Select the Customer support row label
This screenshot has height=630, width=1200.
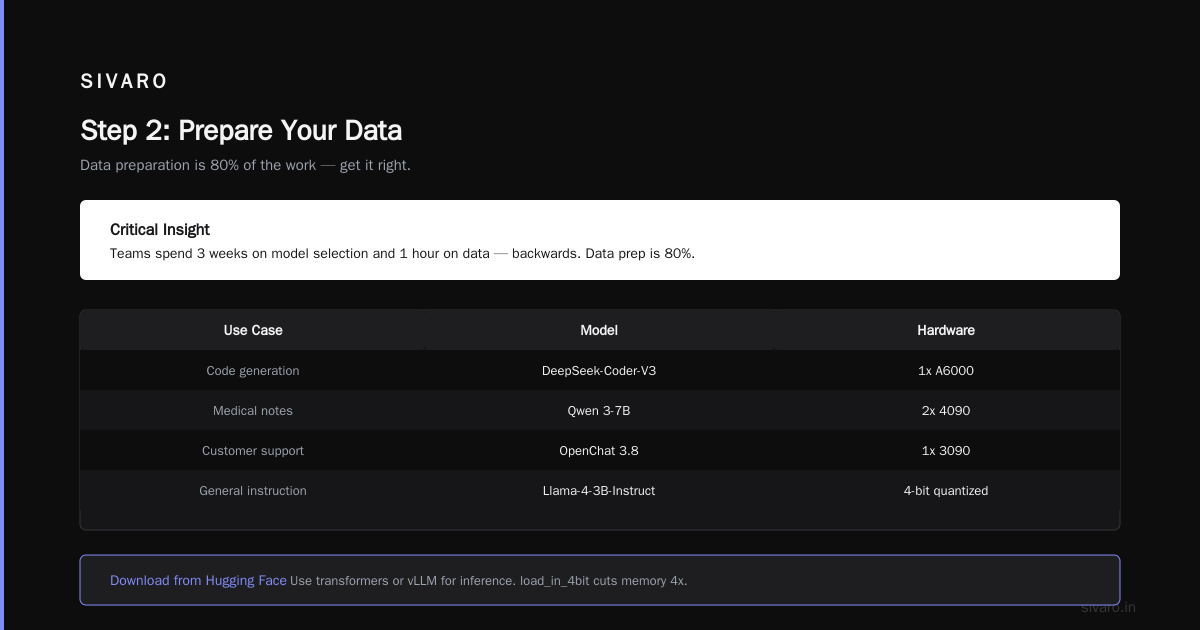click(x=253, y=450)
